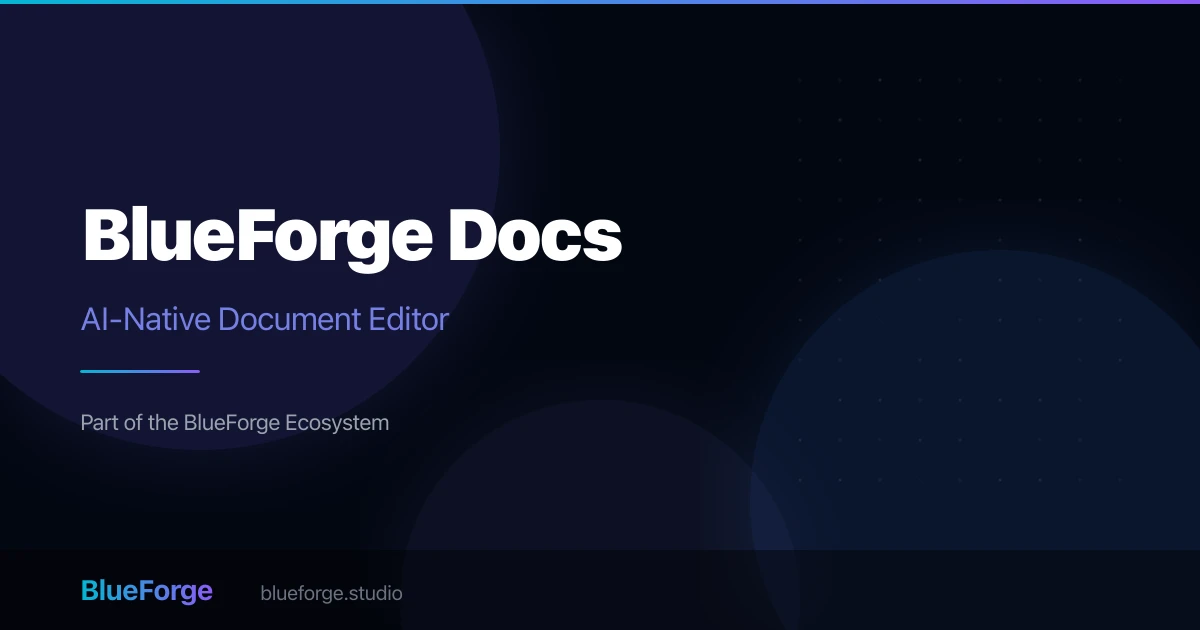Viewport: 1200px width, 630px height.
Task: Select the BlueForge Docs title
Action: pyautogui.click(x=352, y=237)
